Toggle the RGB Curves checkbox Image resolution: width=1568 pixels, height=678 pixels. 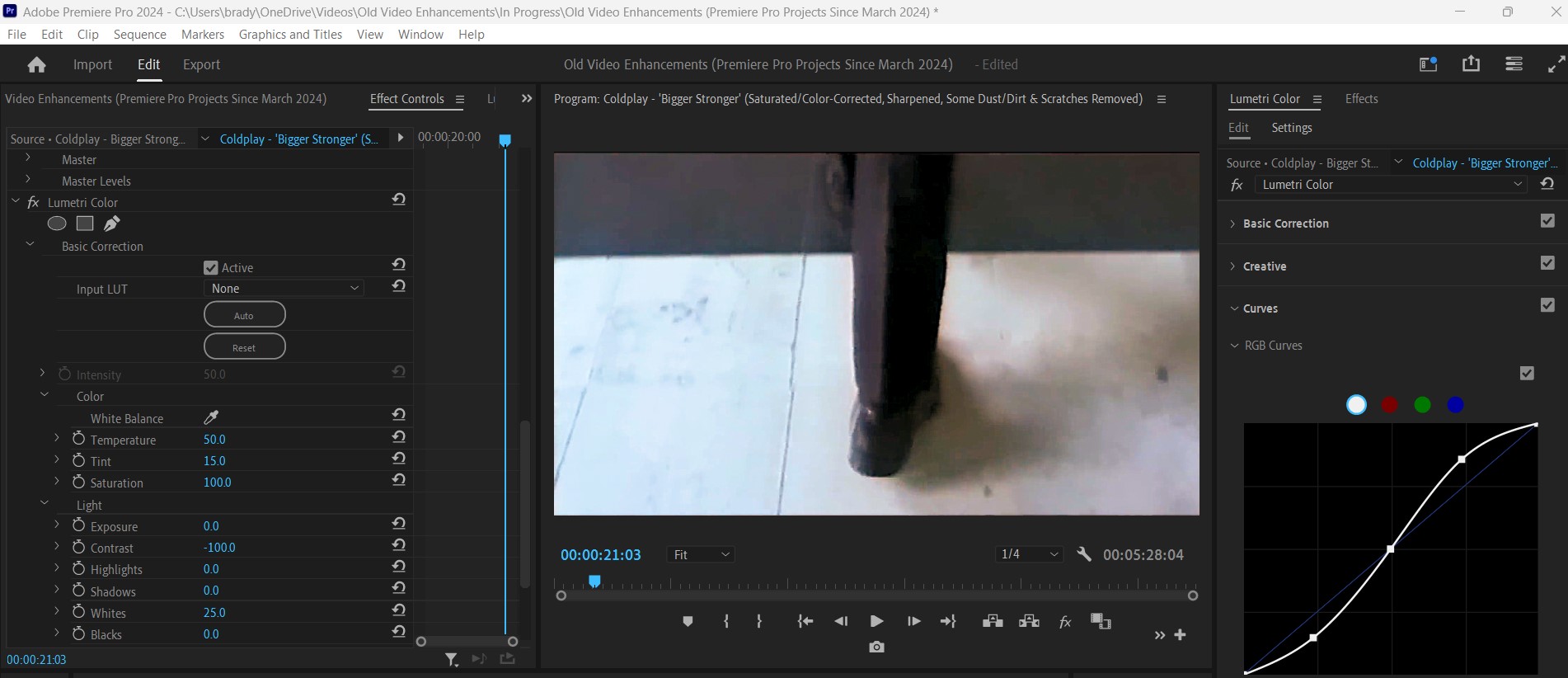(x=1527, y=374)
